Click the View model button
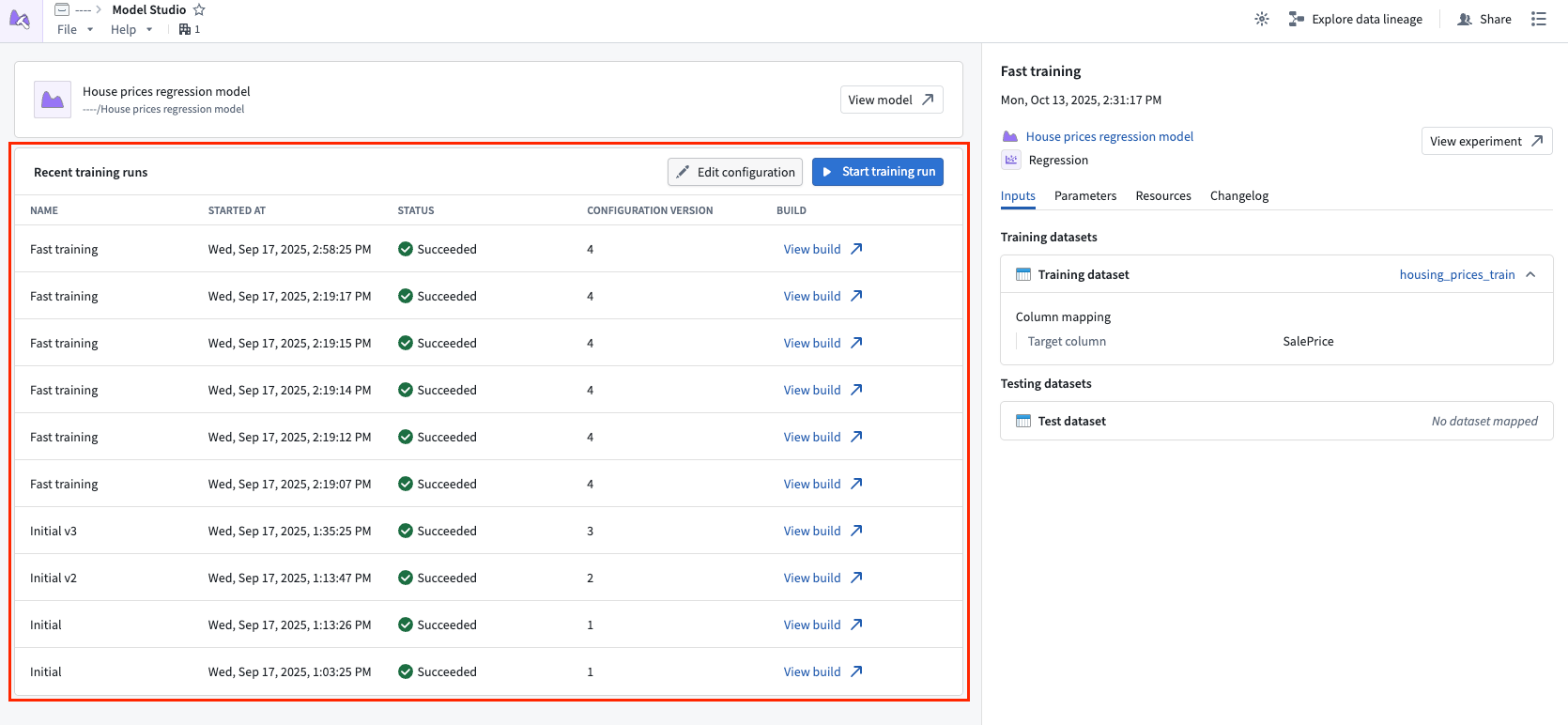Image resolution: width=1568 pixels, height=725 pixels. 892,100
